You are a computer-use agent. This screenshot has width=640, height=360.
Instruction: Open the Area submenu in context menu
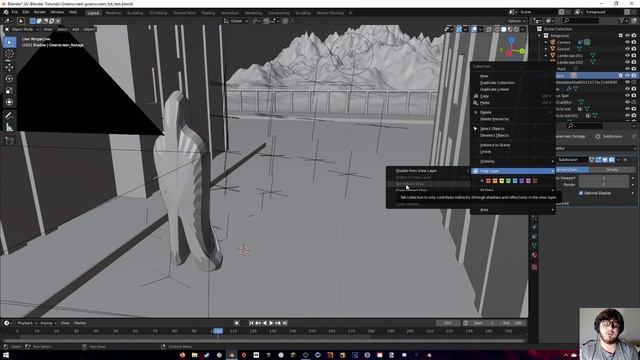pyautogui.click(x=513, y=210)
